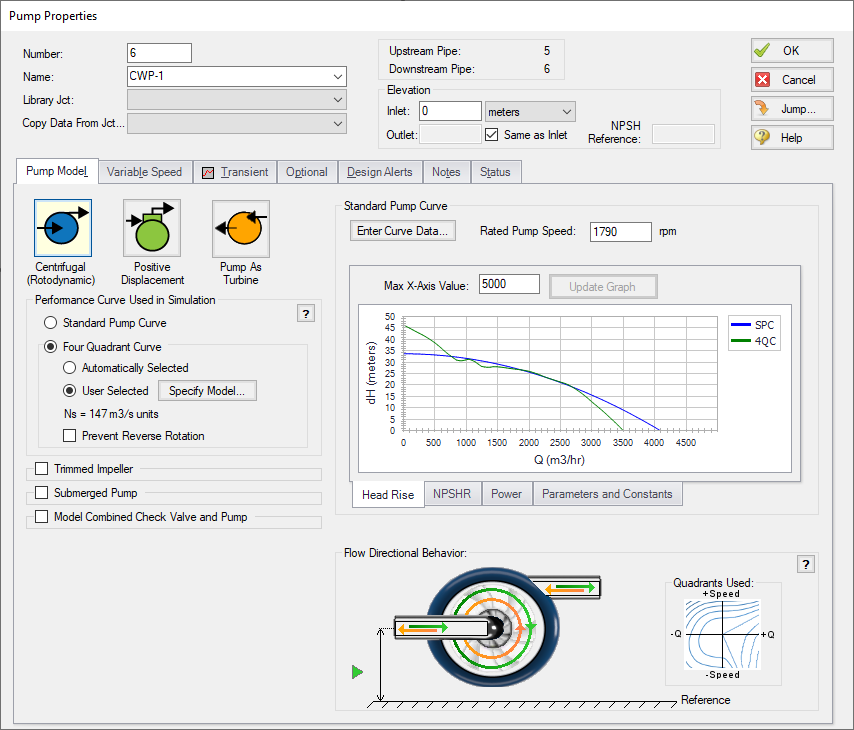854x730 pixels.
Task: Choose the Pump As Turbine icon
Action: point(240,228)
